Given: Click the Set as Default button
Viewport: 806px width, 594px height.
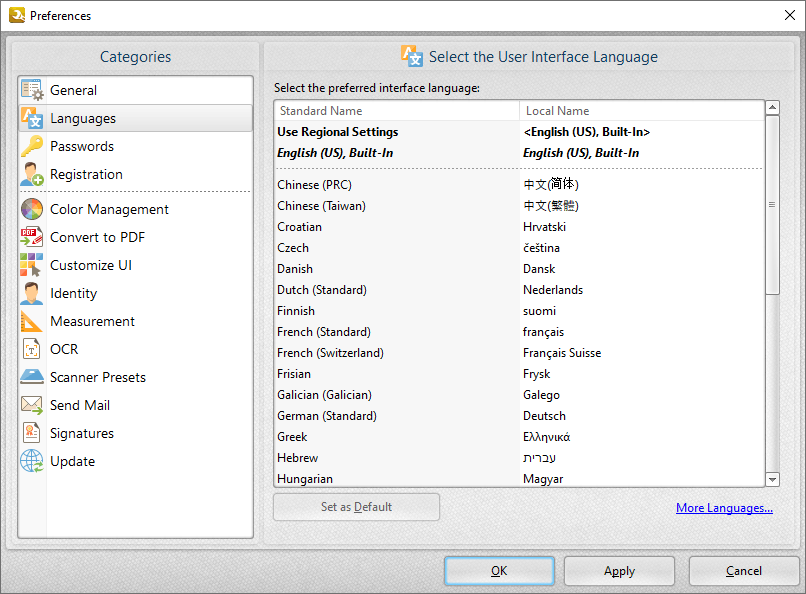Looking at the screenshot, I should coord(356,507).
